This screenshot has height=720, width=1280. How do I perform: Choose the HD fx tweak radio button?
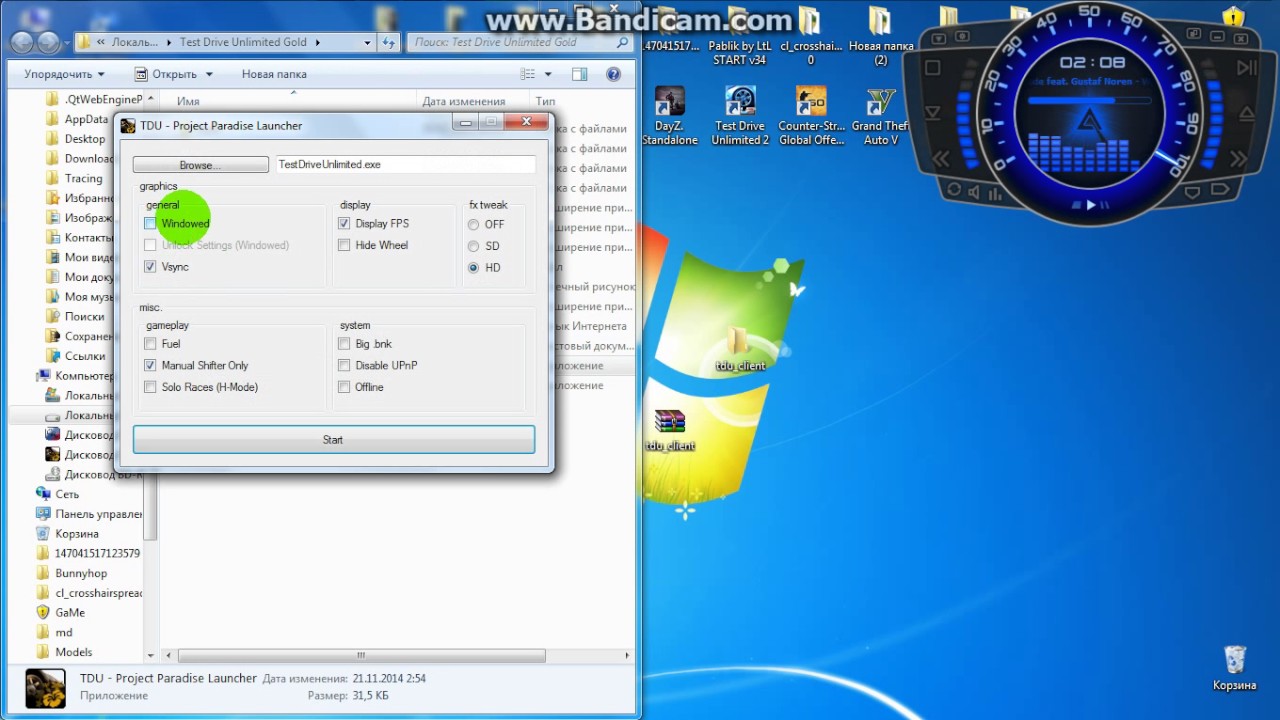pos(474,268)
